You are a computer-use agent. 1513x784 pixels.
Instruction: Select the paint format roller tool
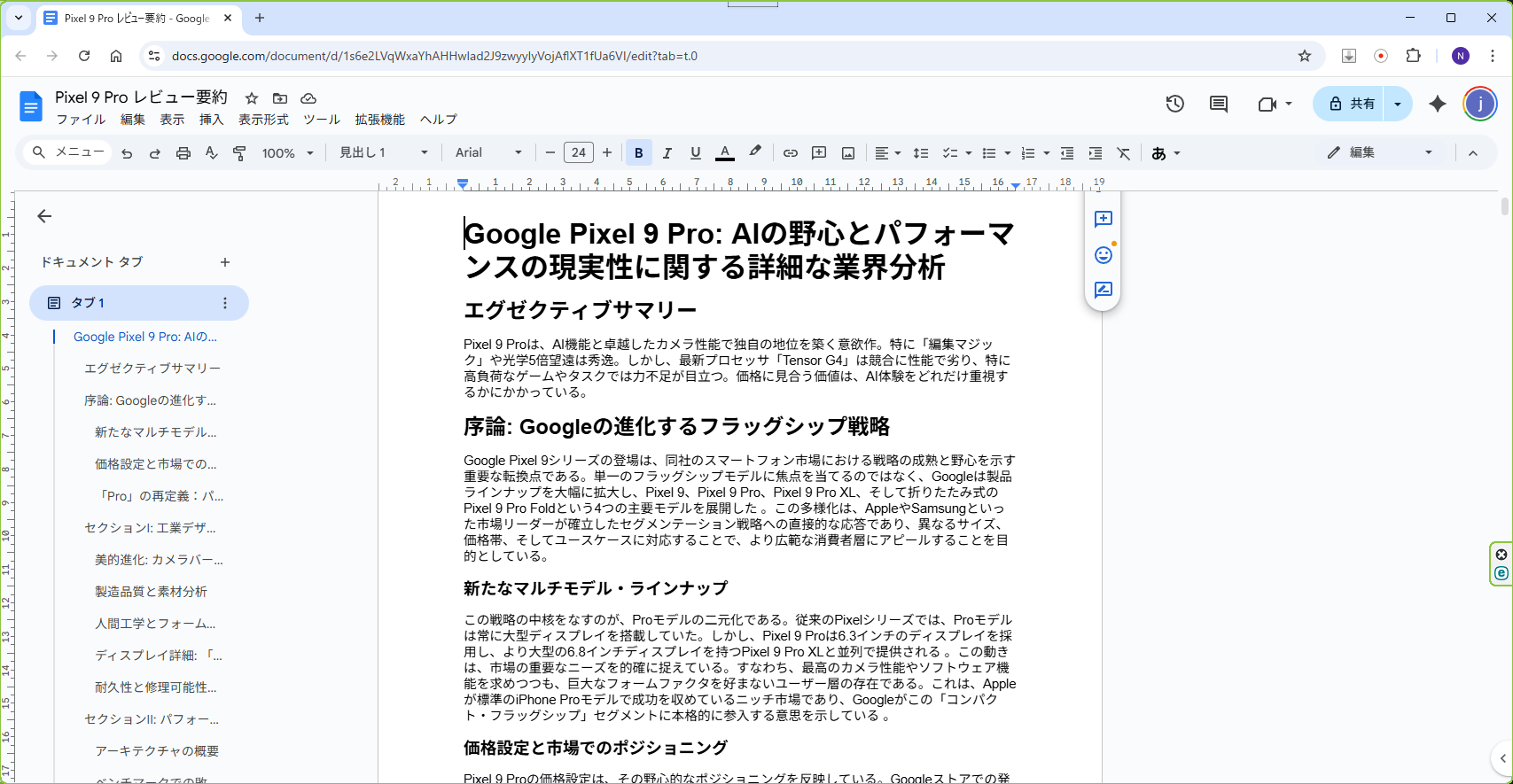click(x=239, y=153)
